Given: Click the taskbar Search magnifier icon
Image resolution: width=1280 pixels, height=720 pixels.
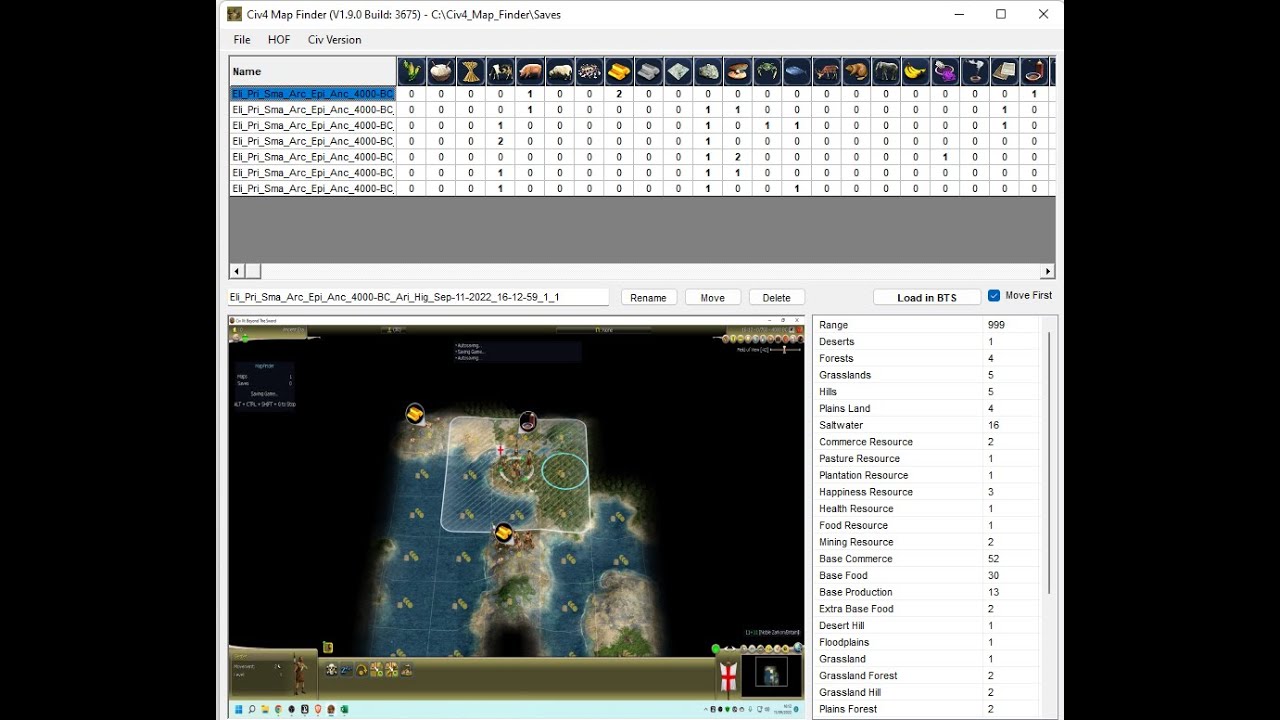Looking at the screenshot, I should [252, 709].
